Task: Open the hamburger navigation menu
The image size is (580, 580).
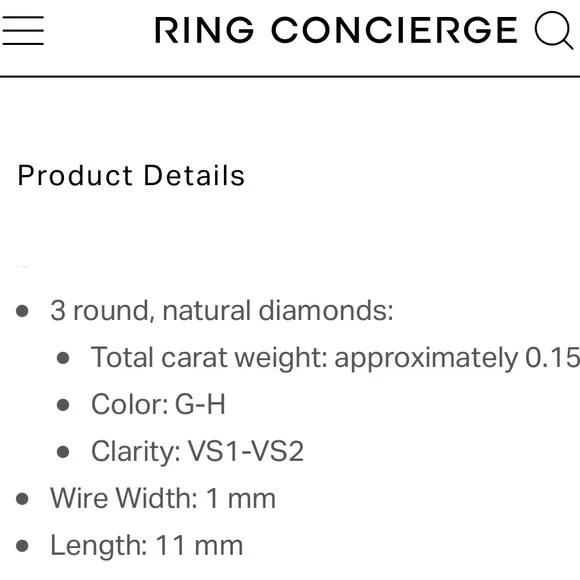Action: (23, 30)
